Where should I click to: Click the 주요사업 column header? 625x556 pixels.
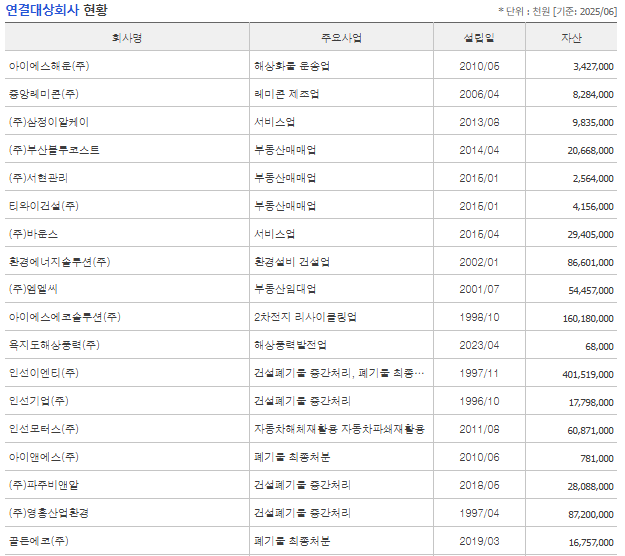click(x=341, y=38)
